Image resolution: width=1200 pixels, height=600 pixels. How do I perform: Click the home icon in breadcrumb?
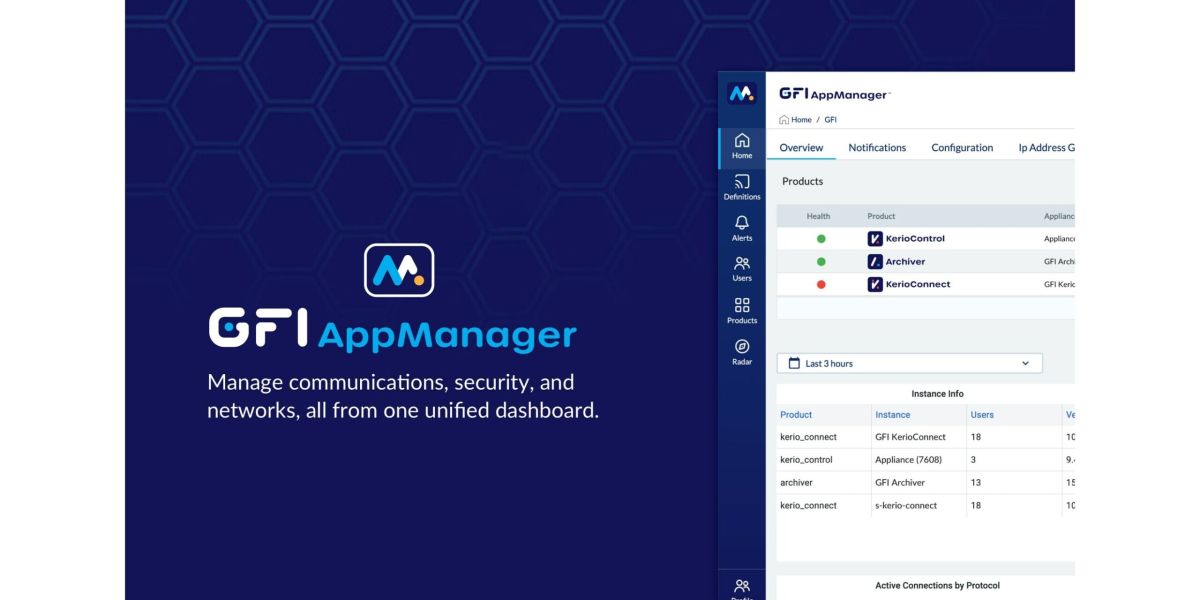point(784,120)
